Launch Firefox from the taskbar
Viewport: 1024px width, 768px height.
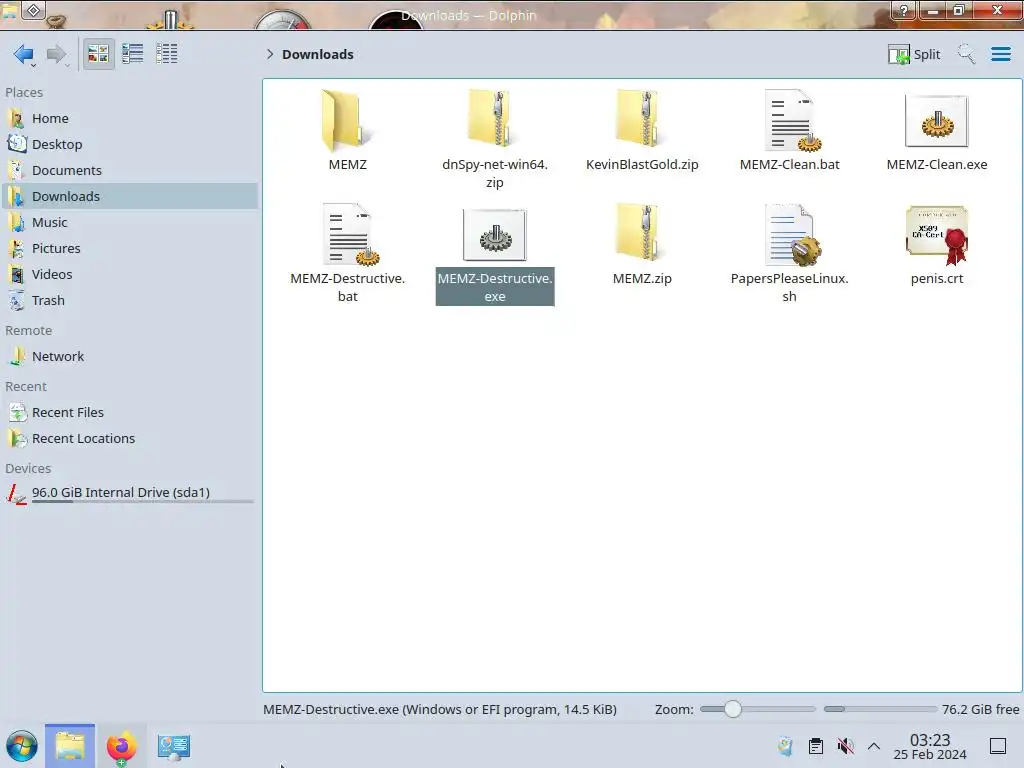(121, 747)
